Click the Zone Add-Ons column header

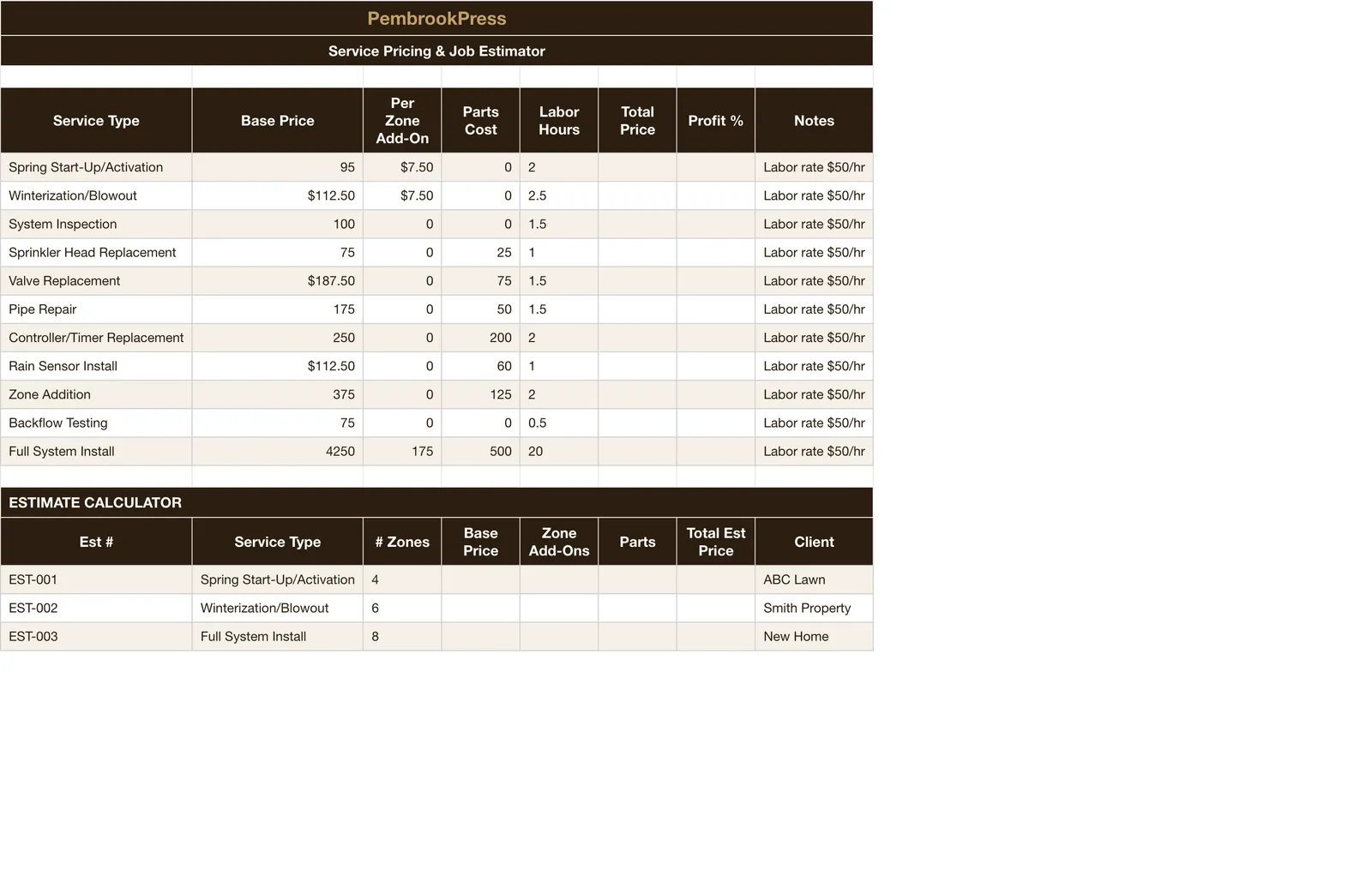point(559,542)
